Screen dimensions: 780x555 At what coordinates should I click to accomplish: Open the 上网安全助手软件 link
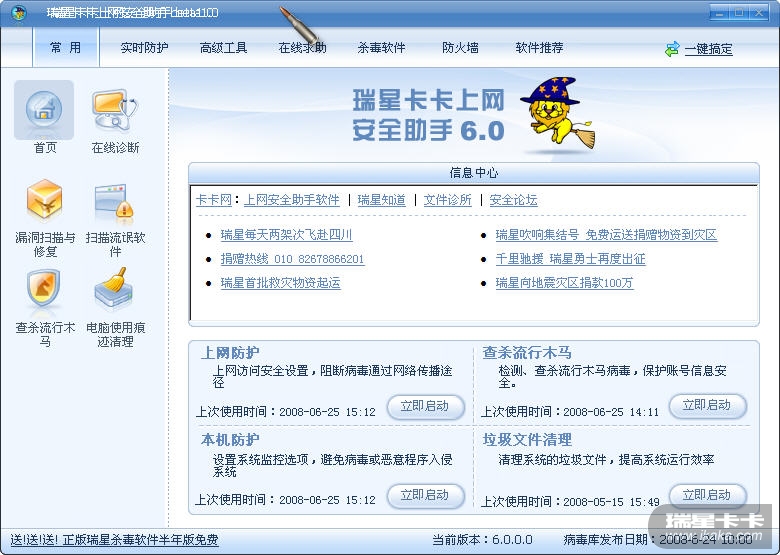tap(292, 200)
